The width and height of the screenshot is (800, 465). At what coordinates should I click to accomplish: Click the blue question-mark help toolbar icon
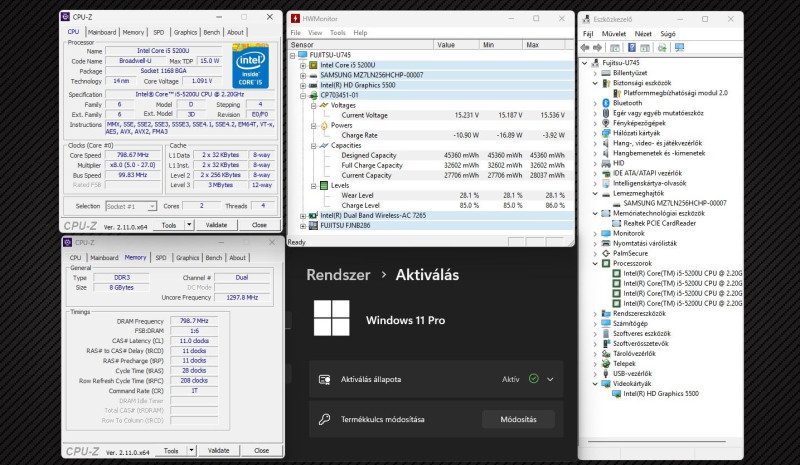pos(632,47)
